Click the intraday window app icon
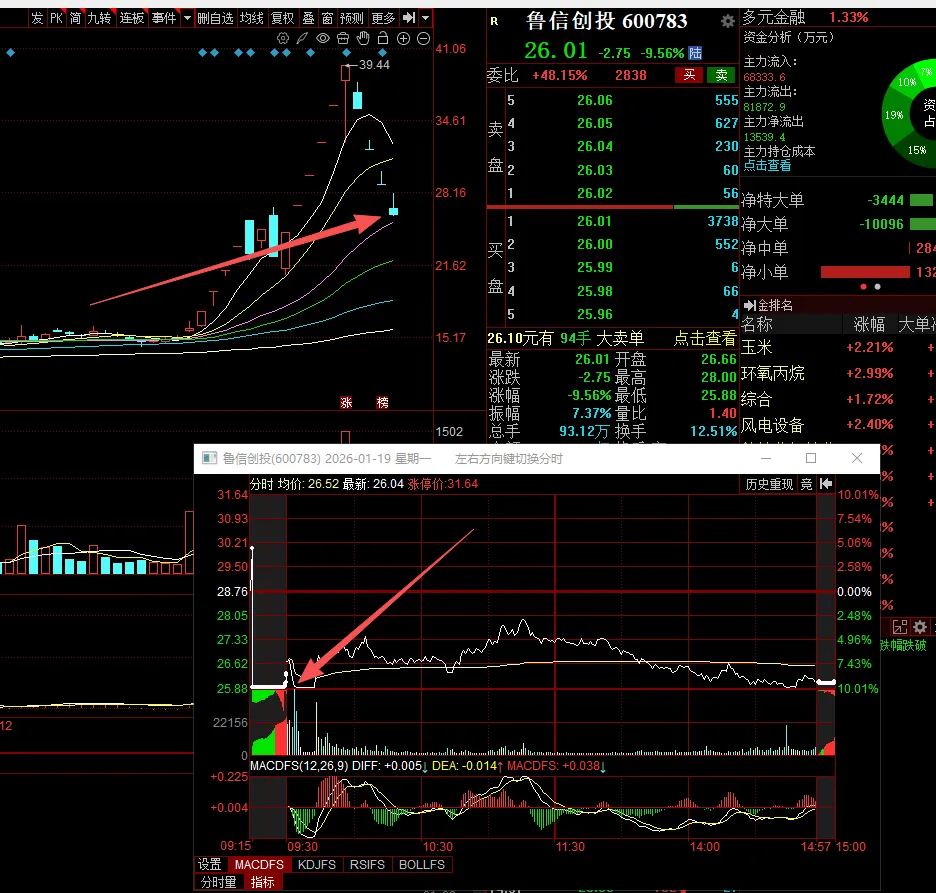This screenshot has height=893, width=936. (210, 458)
